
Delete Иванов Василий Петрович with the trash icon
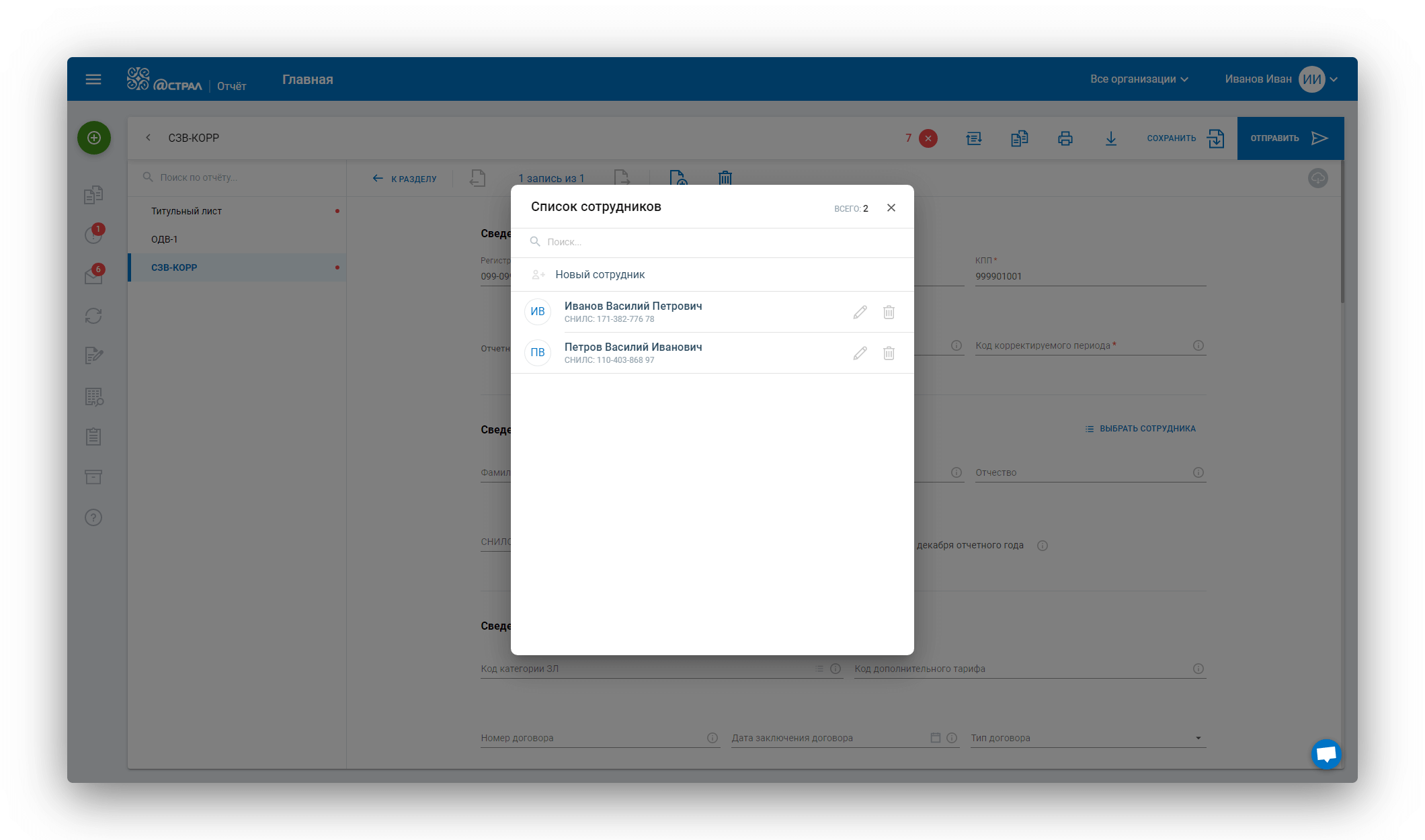click(889, 312)
